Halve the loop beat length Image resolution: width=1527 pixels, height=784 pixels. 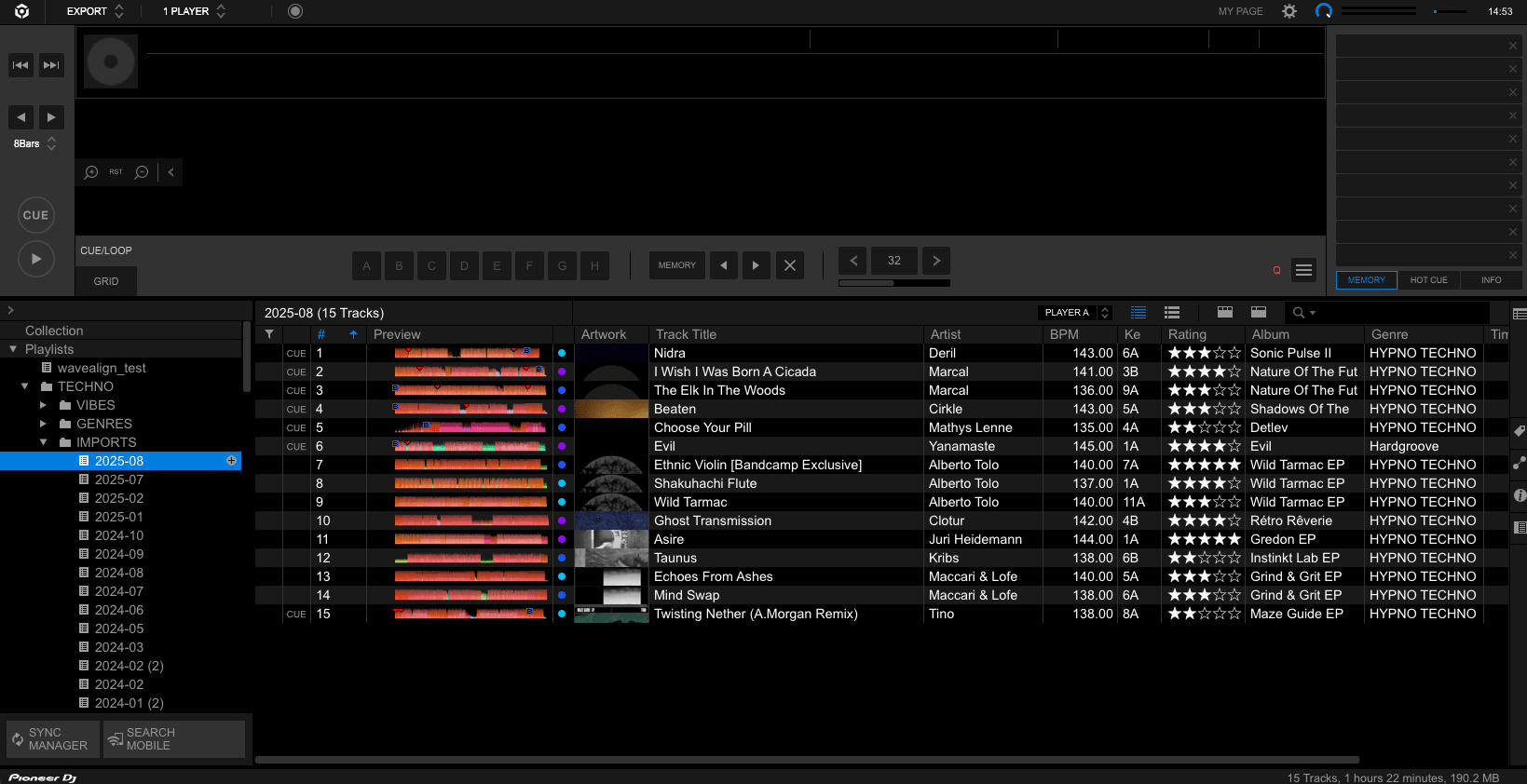(852, 261)
